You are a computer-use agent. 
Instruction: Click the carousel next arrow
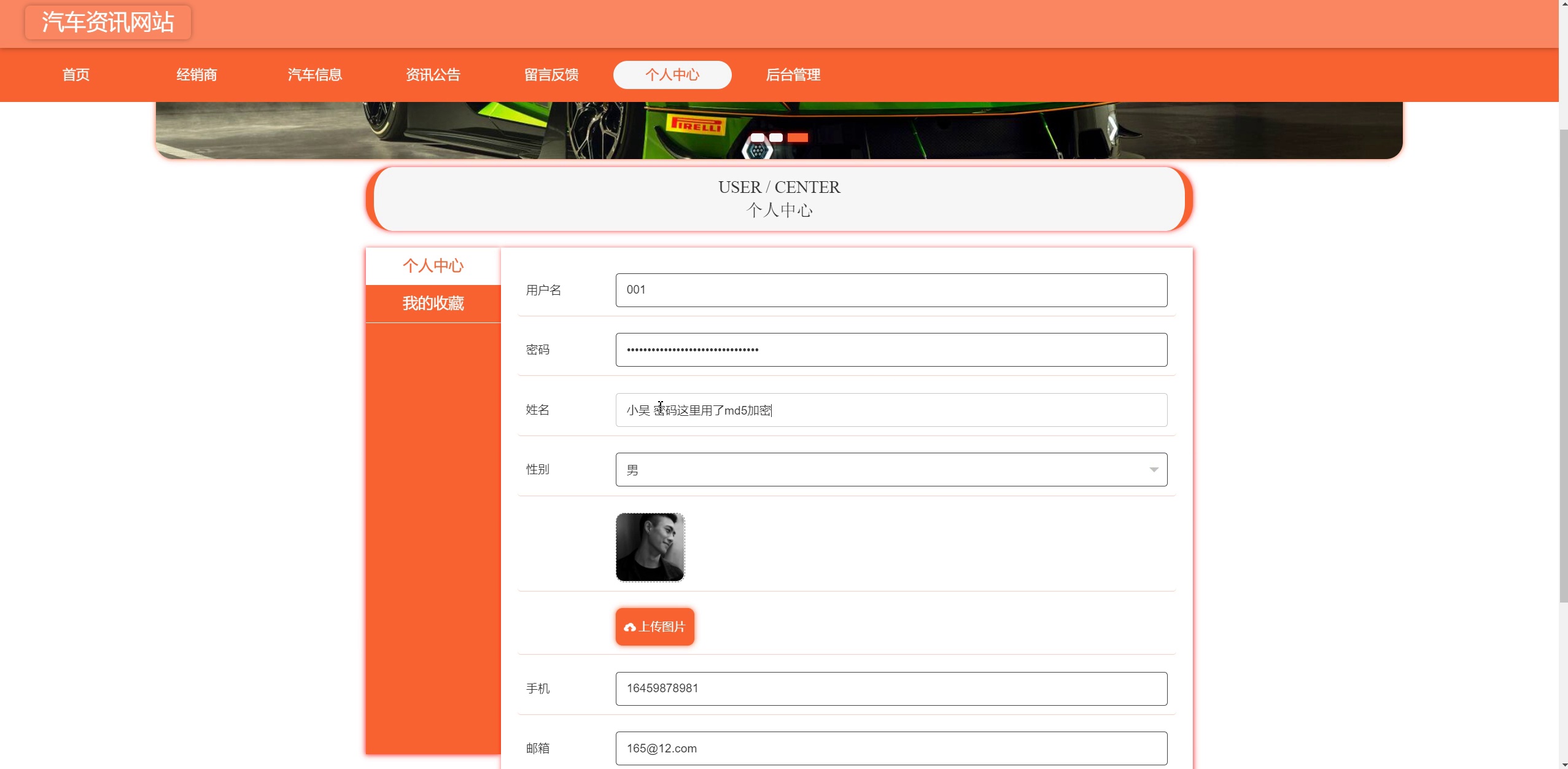click(x=1112, y=129)
